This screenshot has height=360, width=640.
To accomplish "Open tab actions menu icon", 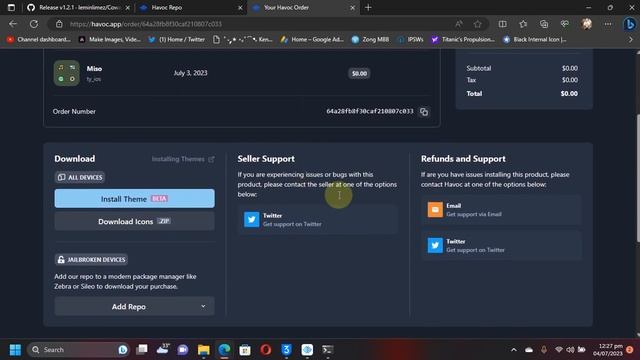I will pyautogui.click(x=11, y=7).
